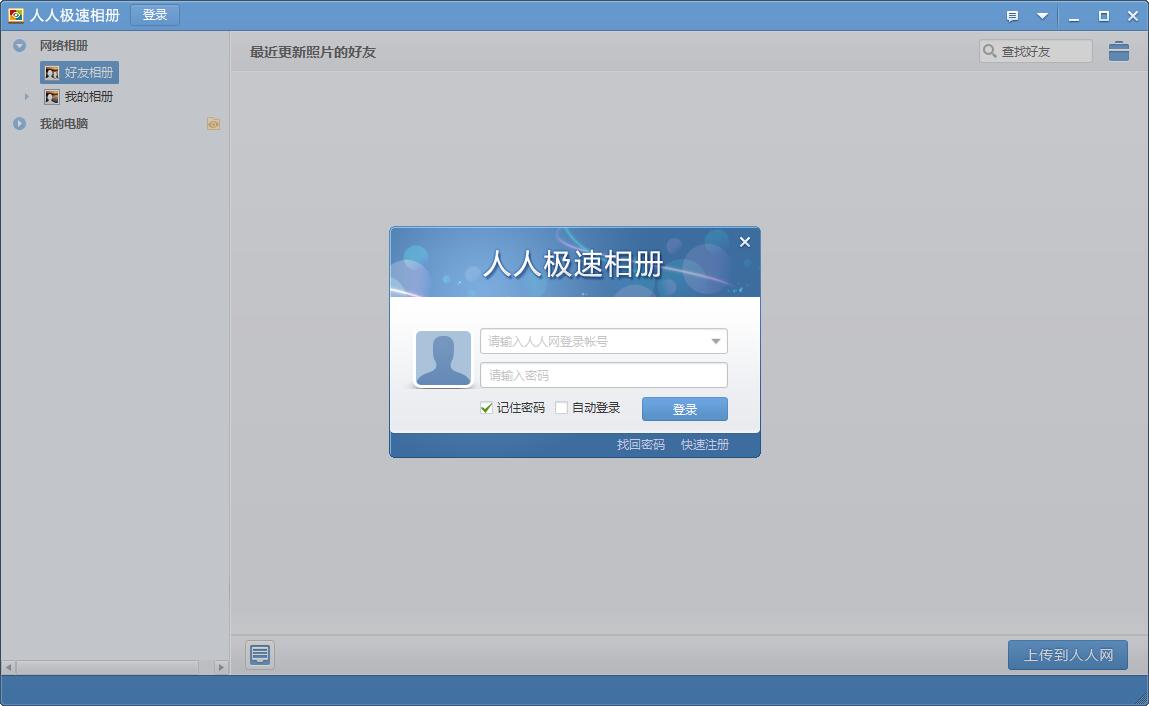
Task: Click the 查找好友 search field
Action: [1035, 51]
